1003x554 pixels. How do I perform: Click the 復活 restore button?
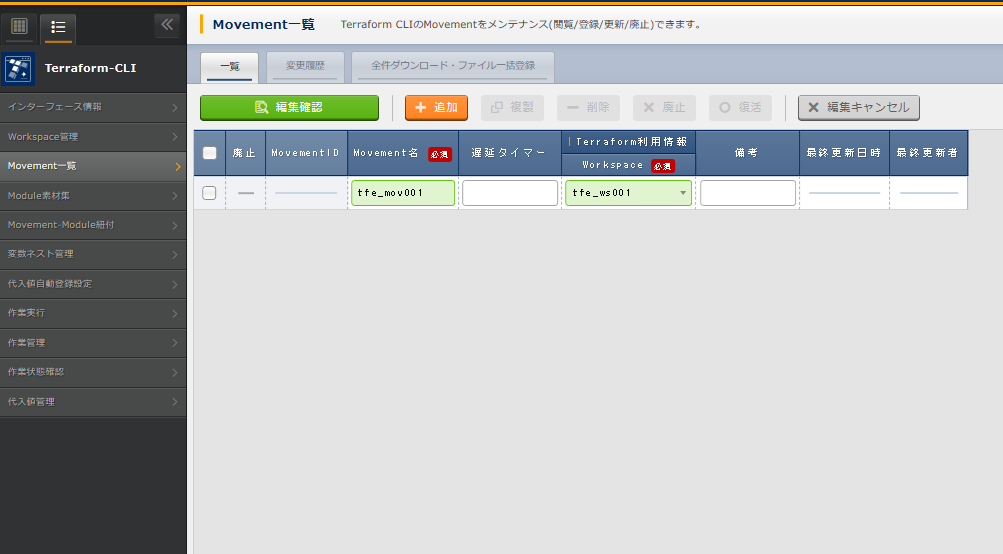741,107
